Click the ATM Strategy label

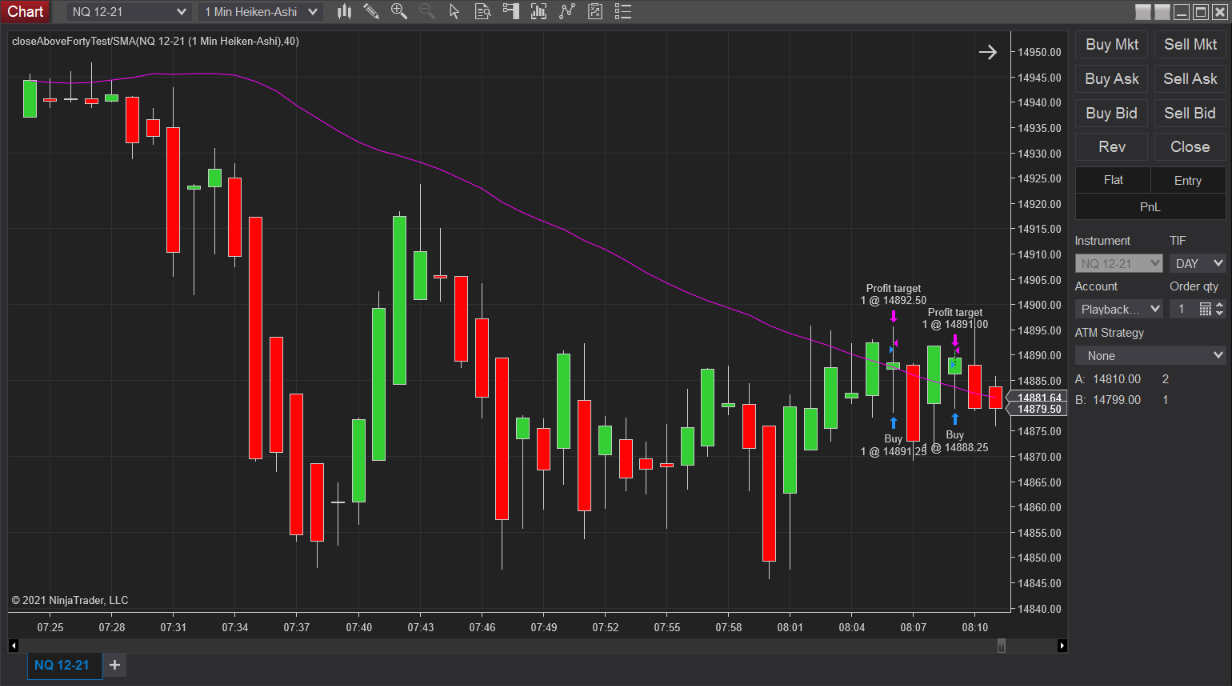pyautogui.click(x=1109, y=333)
